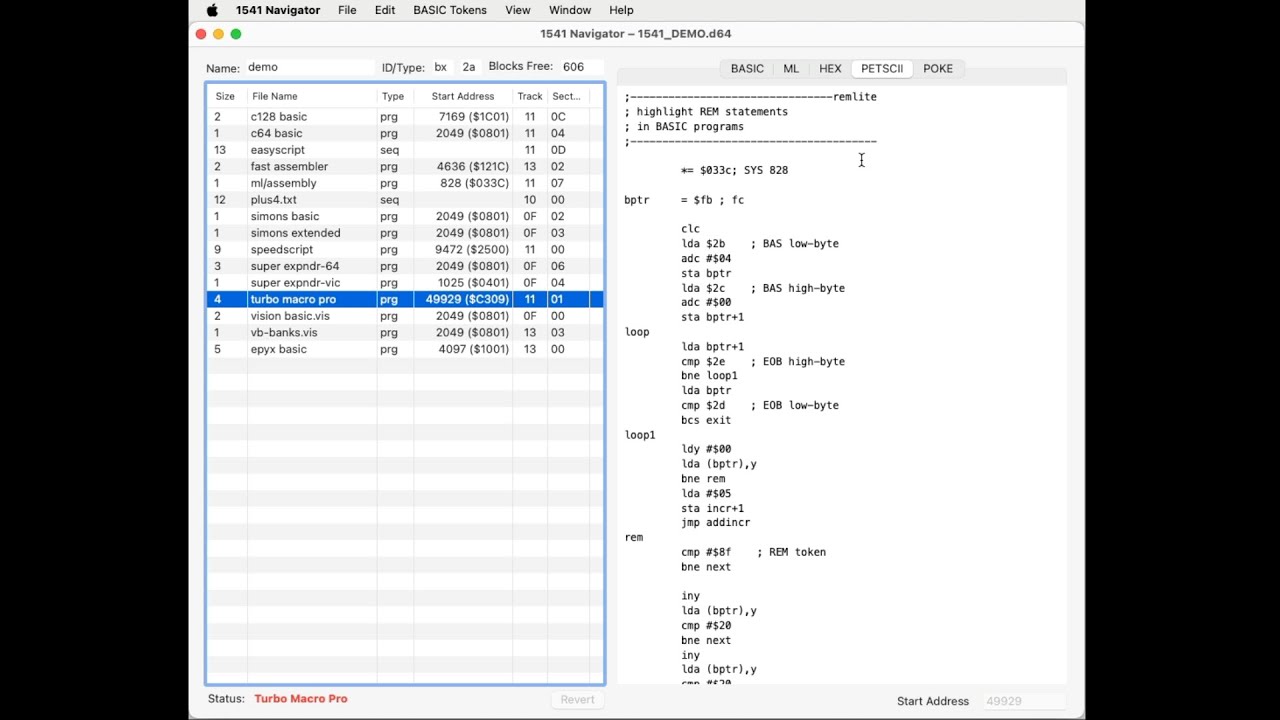Sort by the File Name column header
The height and width of the screenshot is (720, 1280).
tap(312, 96)
